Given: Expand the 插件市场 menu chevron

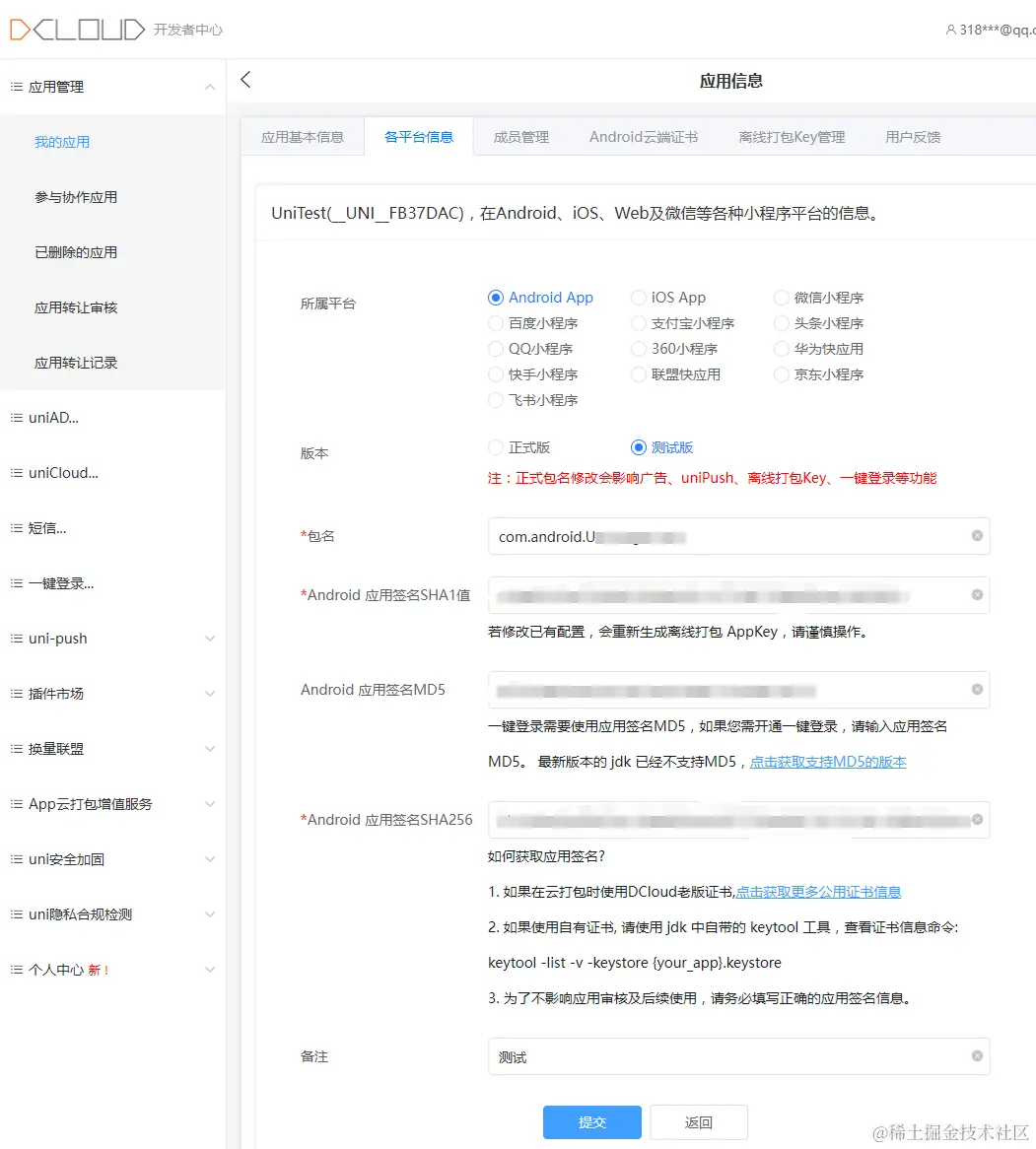Looking at the screenshot, I should [x=210, y=693].
